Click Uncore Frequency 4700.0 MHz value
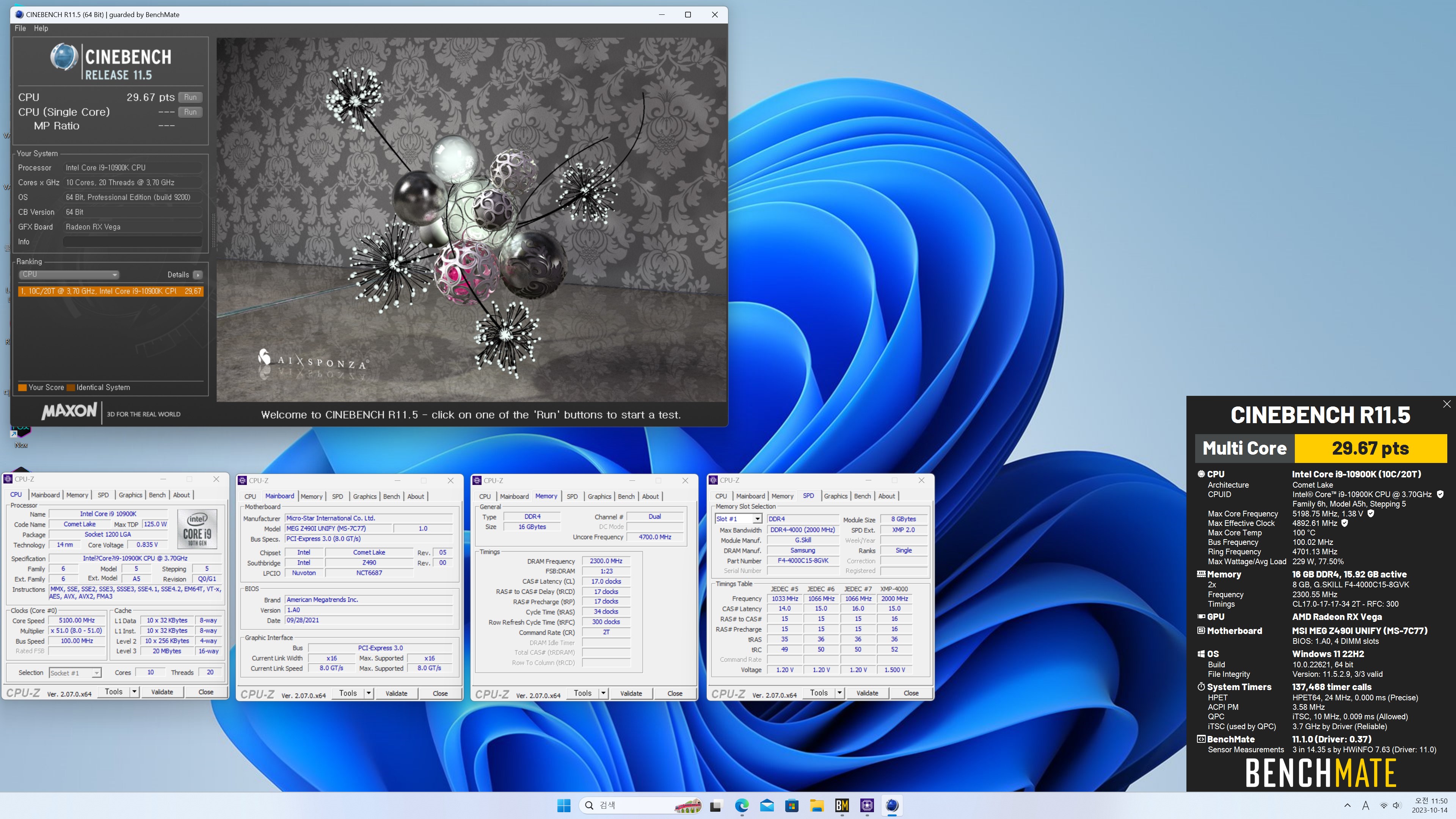Viewport: 1456px width, 819px height. (x=655, y=537)
